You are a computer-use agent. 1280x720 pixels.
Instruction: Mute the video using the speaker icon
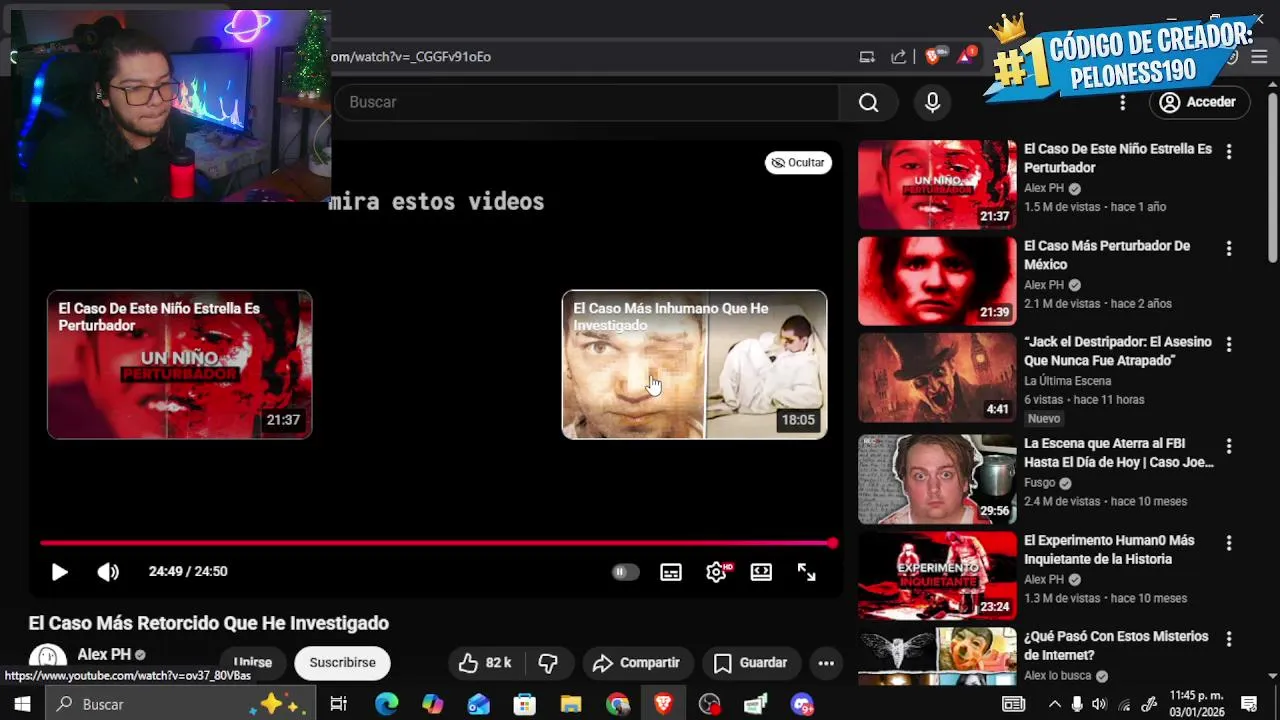tap(108, 572)
